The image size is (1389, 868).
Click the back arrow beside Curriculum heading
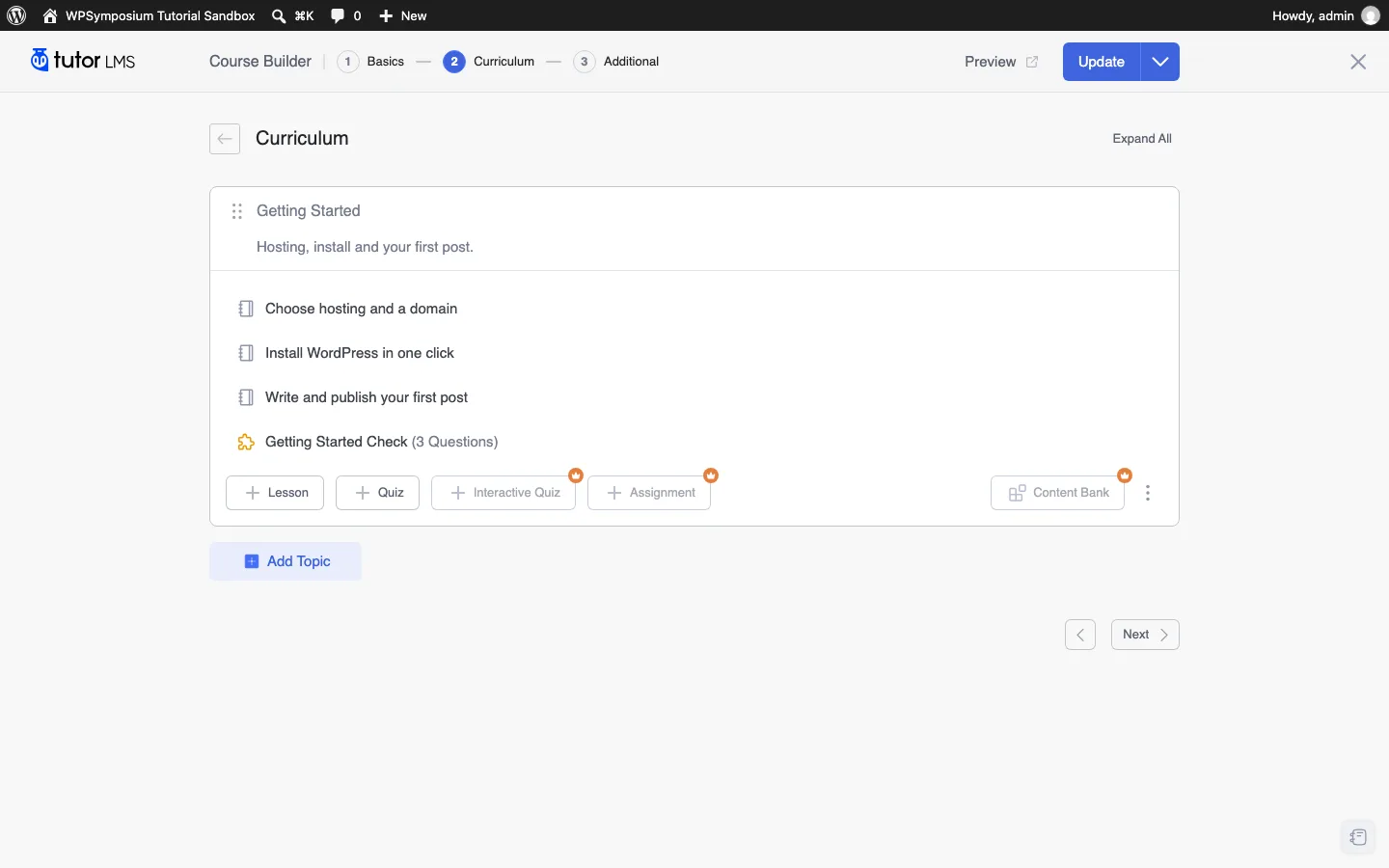tap(225, 139)
